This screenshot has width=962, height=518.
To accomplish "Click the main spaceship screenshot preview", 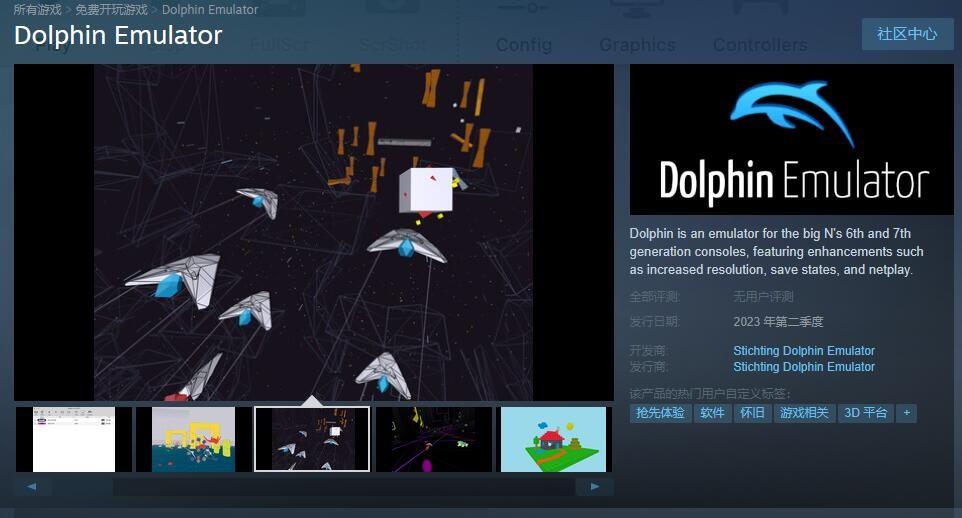I will [x=314, y=233].
